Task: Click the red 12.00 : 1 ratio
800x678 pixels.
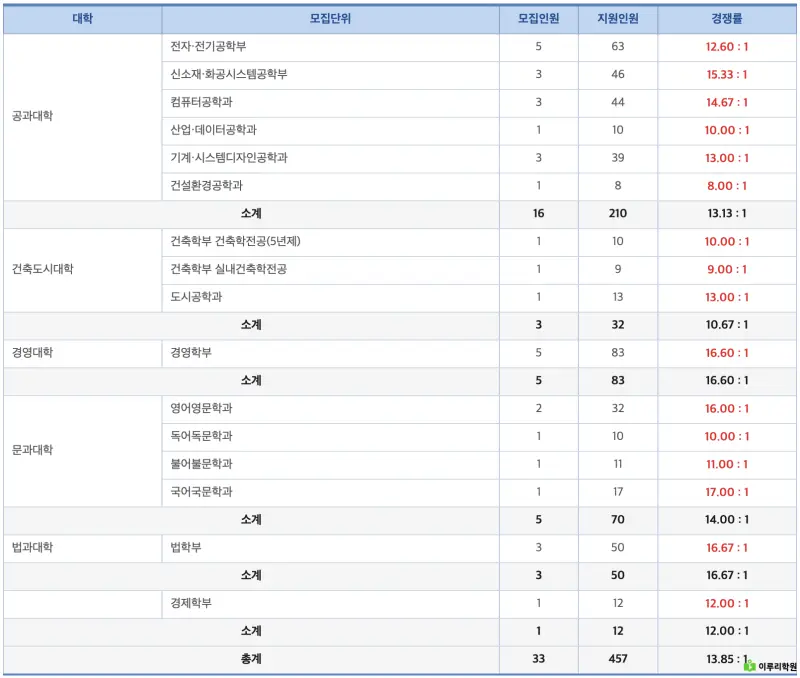Action: pos(727,604)
